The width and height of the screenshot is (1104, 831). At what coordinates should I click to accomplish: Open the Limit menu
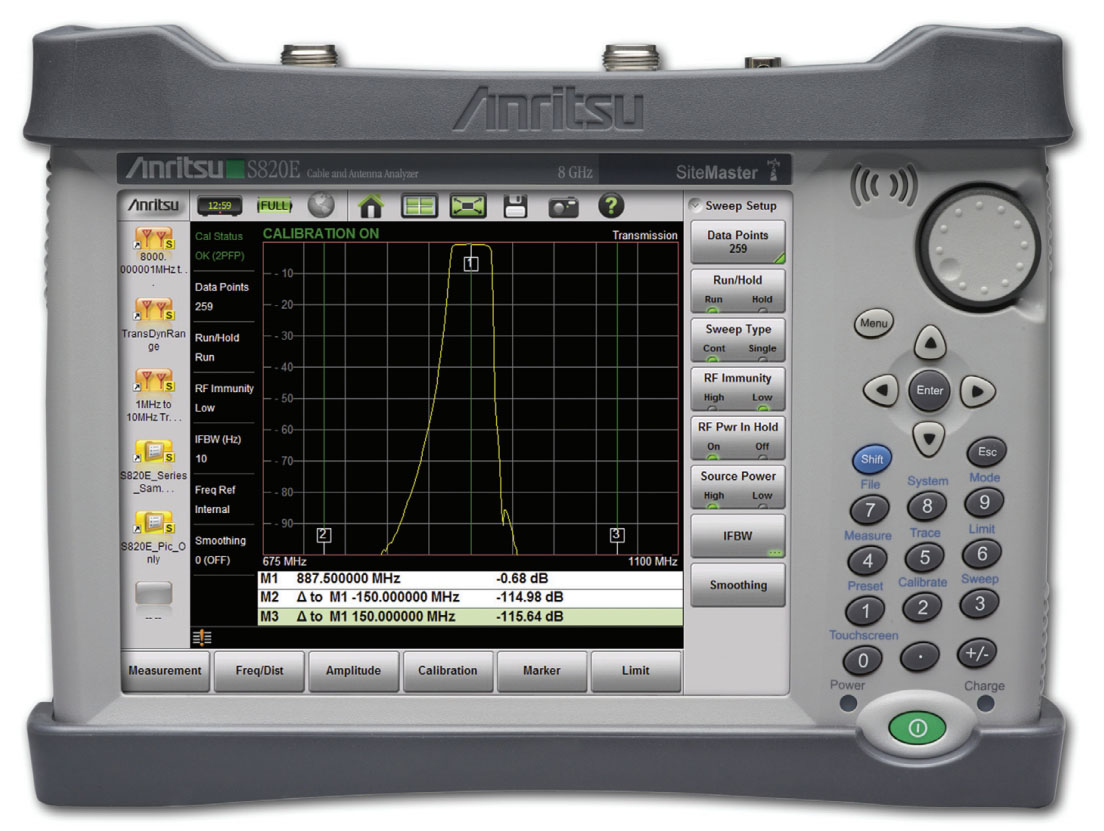636,671
